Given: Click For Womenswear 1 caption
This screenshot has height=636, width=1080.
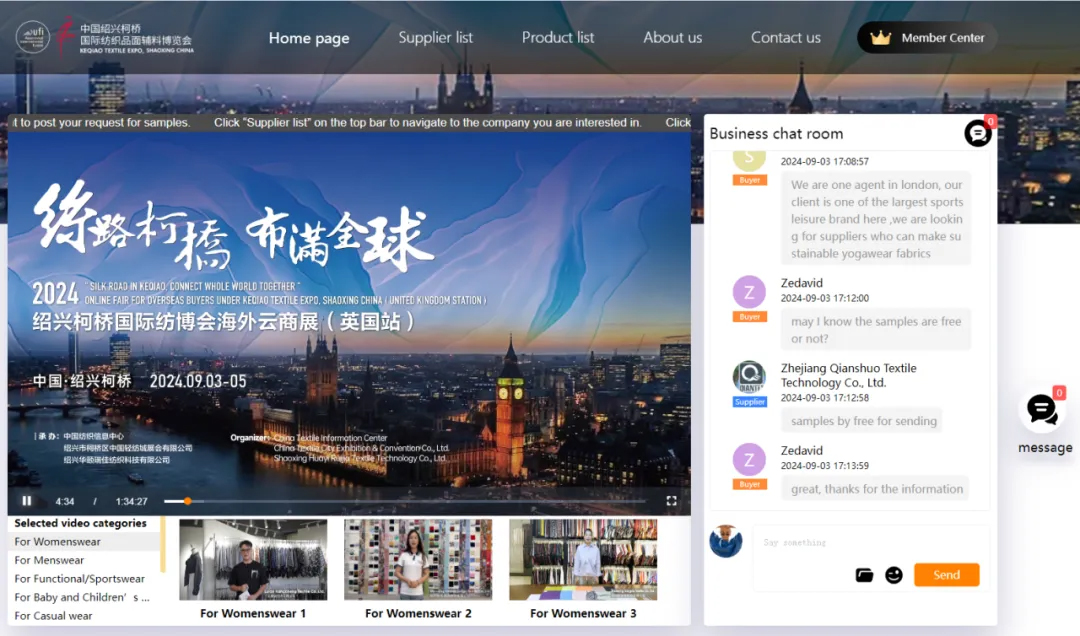Looking at the screenshot, I should click(x=253, y=613).
